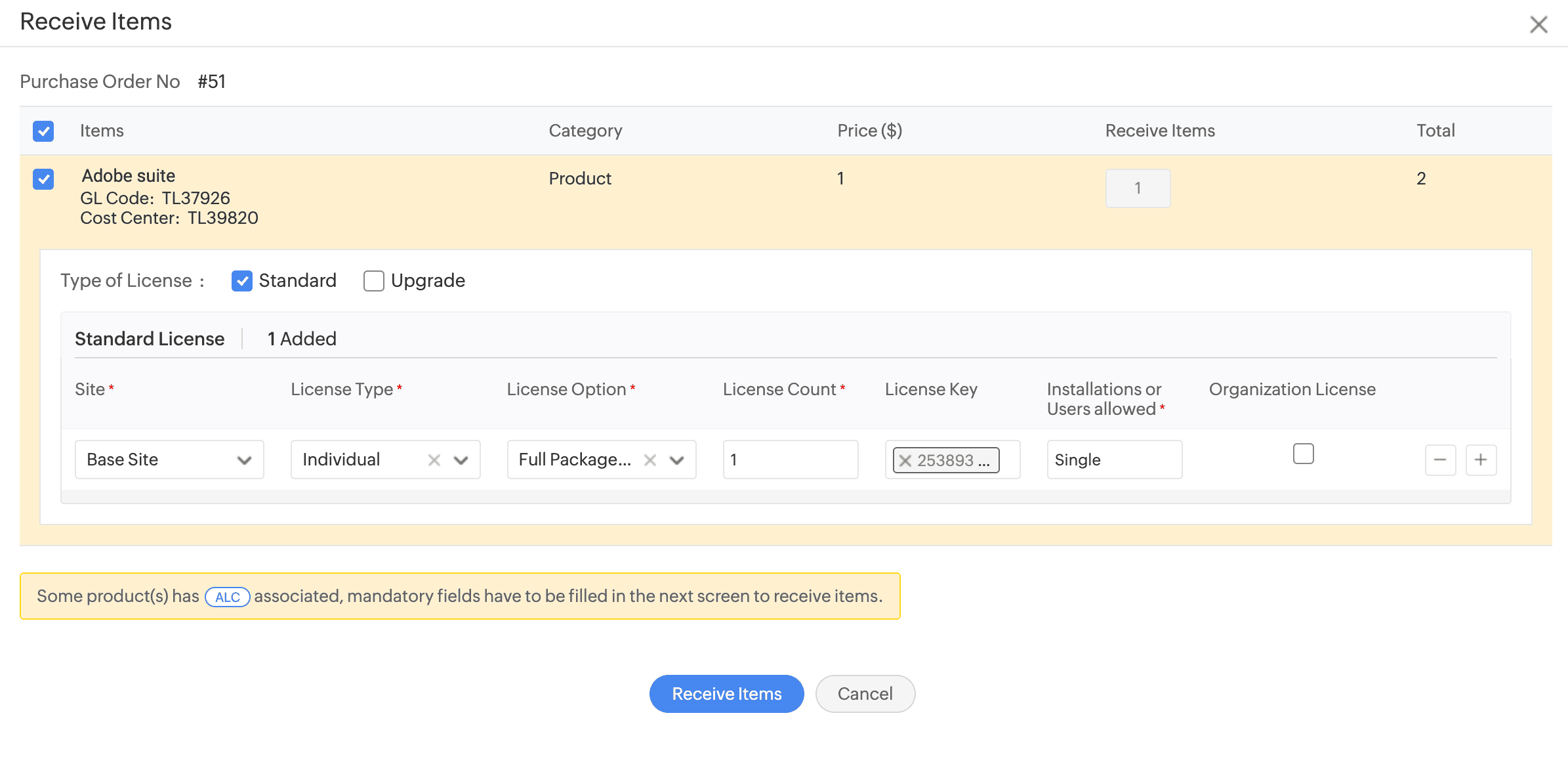The width and height of the screenshot is (1568, 772).
Task: Click the License Count input field
Action: [x=790, y=460]
